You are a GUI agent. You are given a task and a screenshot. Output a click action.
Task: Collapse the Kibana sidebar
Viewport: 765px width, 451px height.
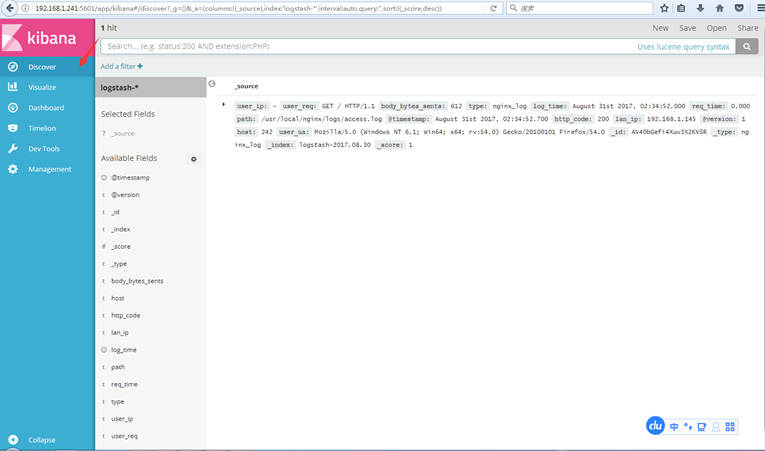point(47,440)
